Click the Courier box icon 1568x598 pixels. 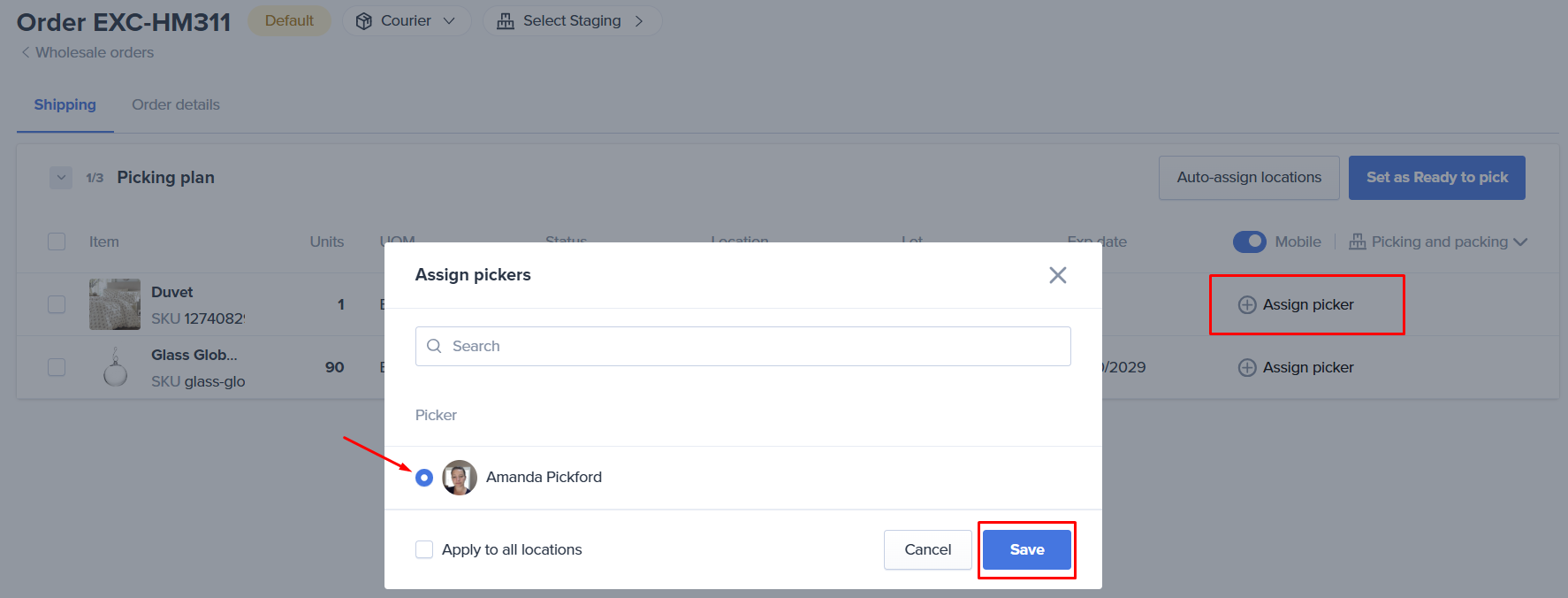pos(363,21)
